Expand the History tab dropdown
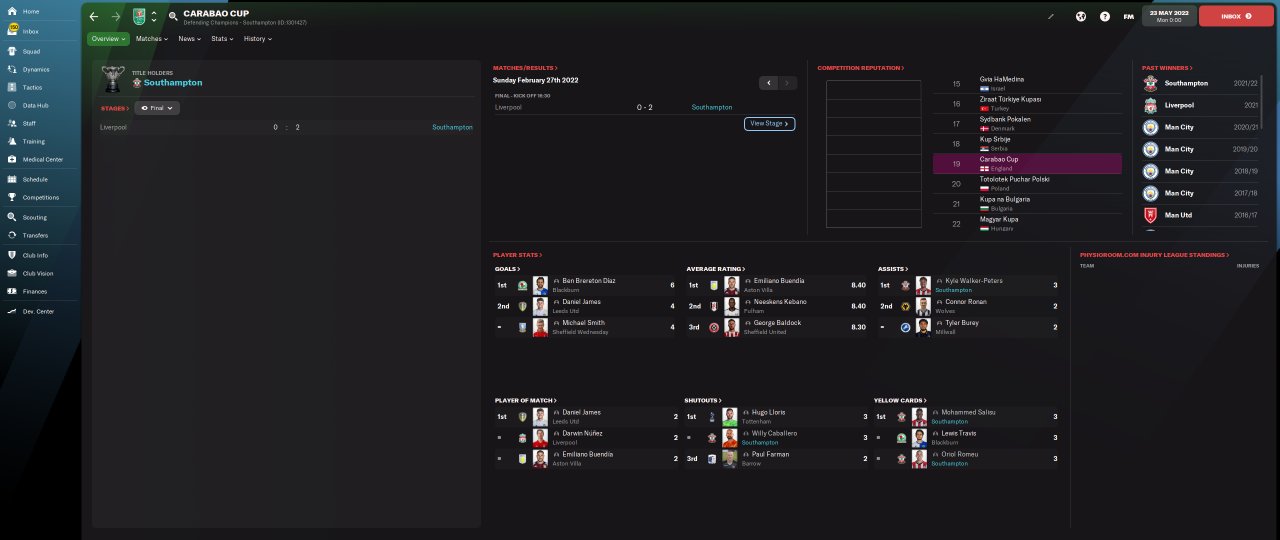 pyautogui.click(x=257, y=39)
